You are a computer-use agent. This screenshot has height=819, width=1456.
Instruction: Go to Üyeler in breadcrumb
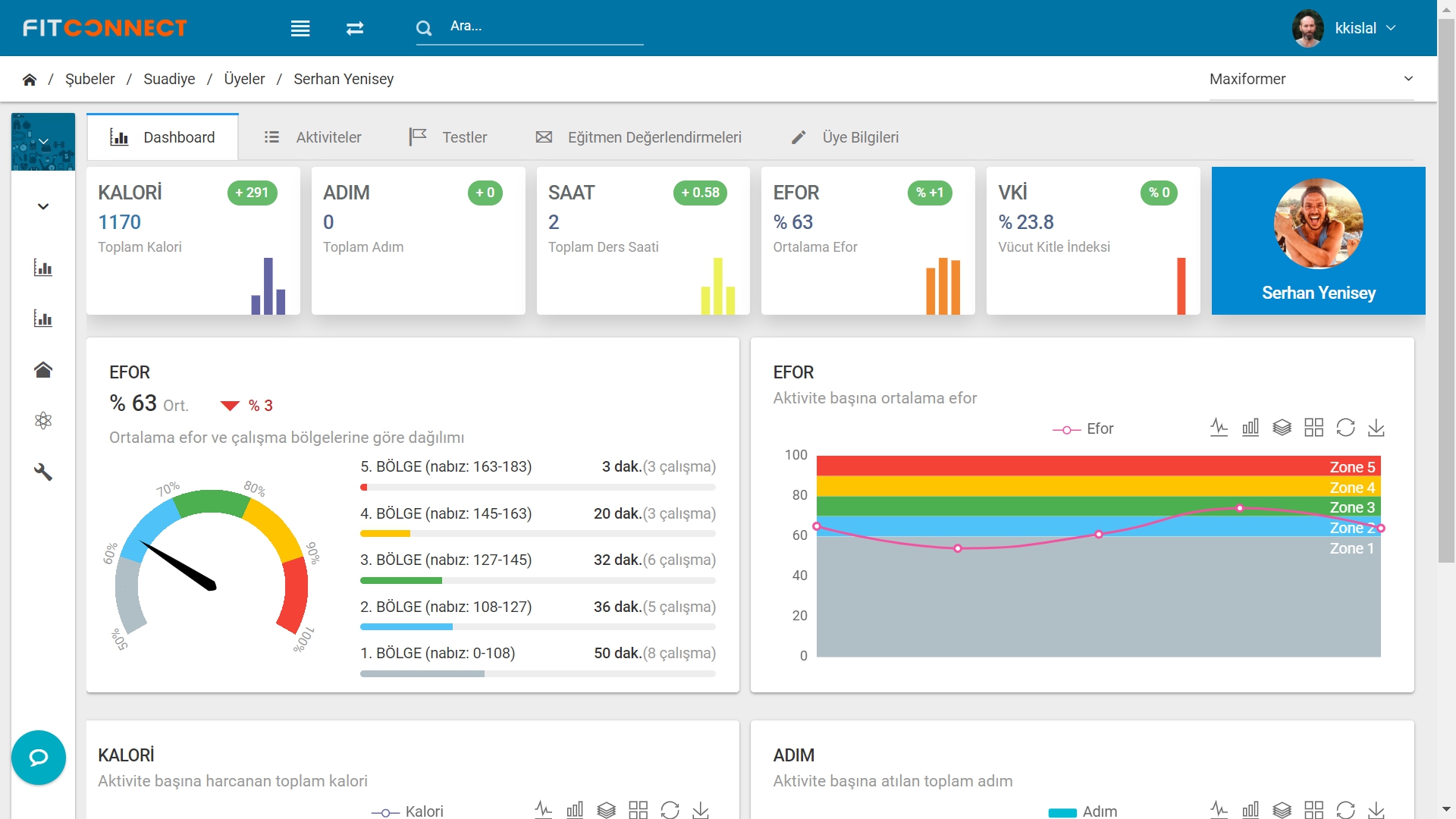[x=244, y=80]
